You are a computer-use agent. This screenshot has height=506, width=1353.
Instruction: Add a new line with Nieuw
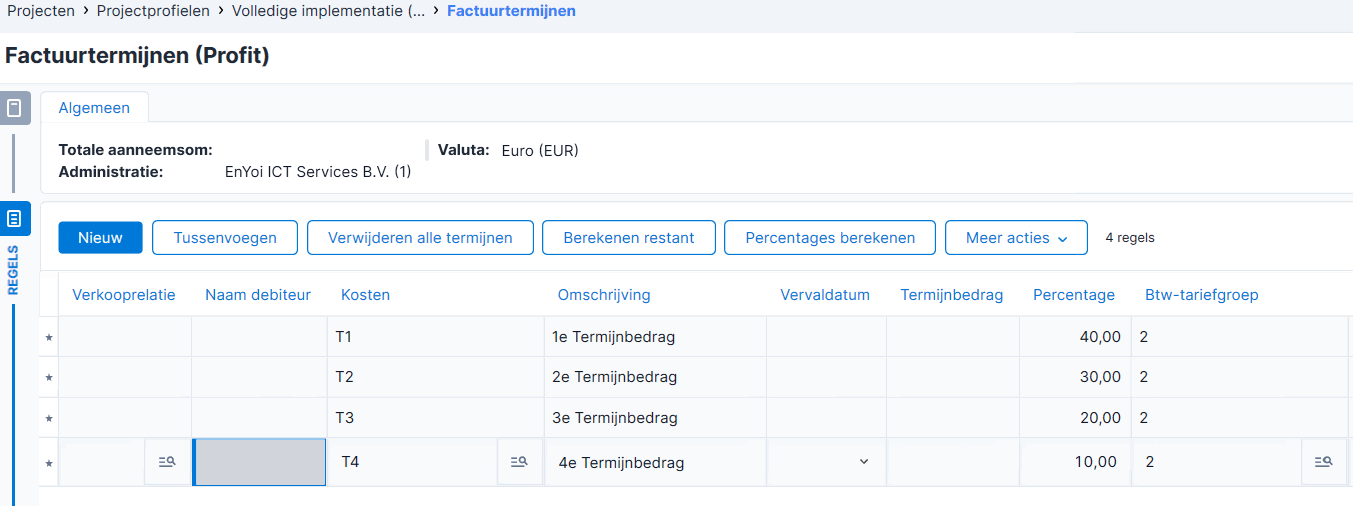[x=100, y=238]
